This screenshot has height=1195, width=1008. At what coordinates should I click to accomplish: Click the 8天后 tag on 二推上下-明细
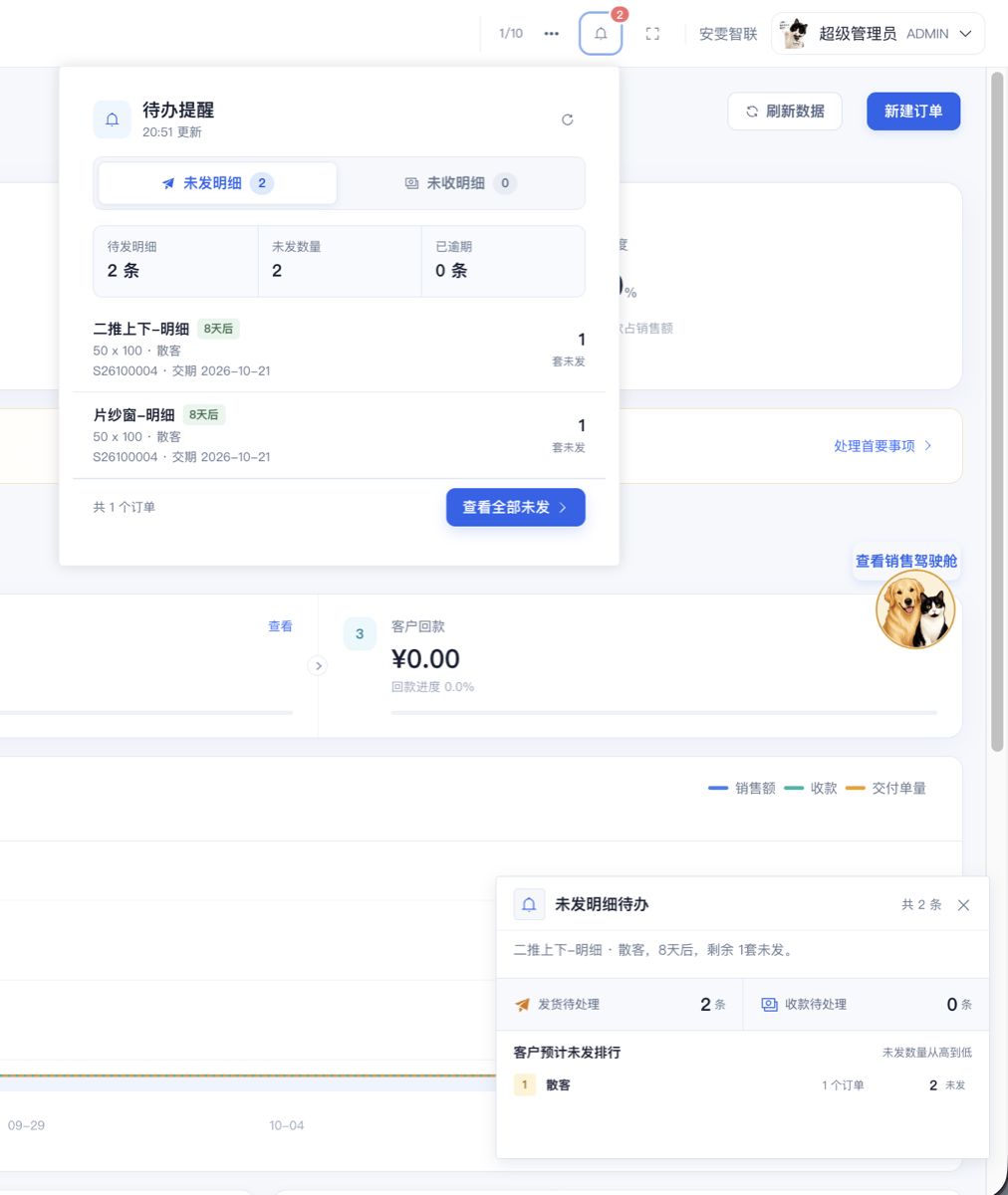click(x=218, y=329)
